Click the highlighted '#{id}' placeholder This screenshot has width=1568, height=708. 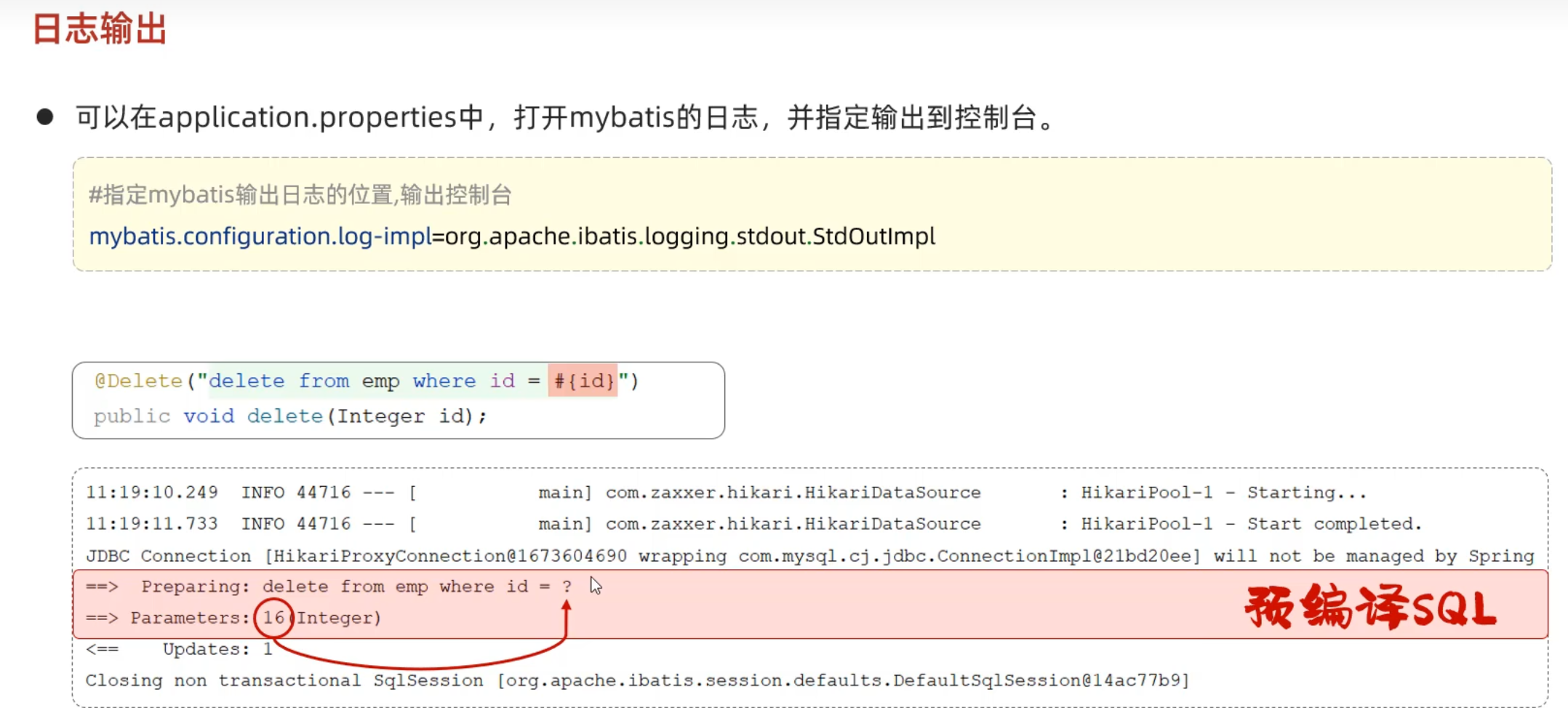coord(583,381)
